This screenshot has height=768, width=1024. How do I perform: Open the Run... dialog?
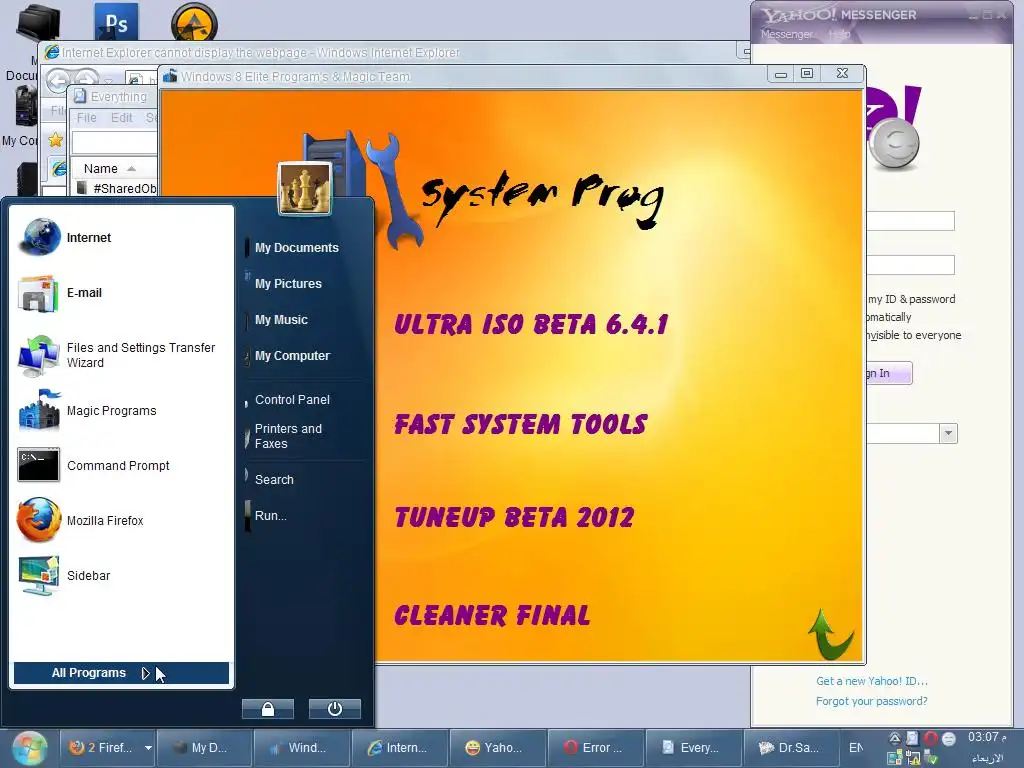point(270,515)
